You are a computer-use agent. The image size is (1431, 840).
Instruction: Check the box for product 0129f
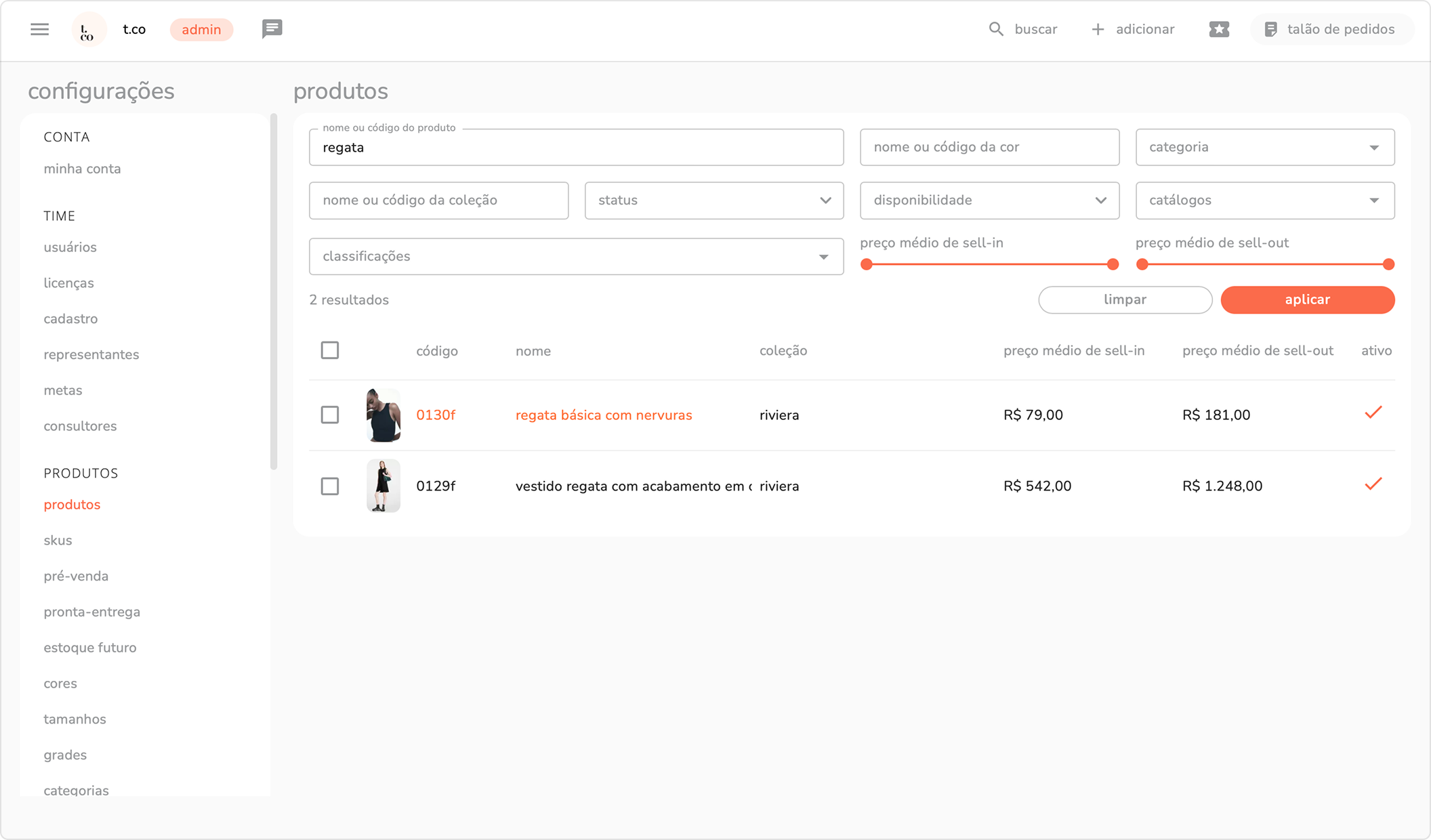tap(330, 486)
